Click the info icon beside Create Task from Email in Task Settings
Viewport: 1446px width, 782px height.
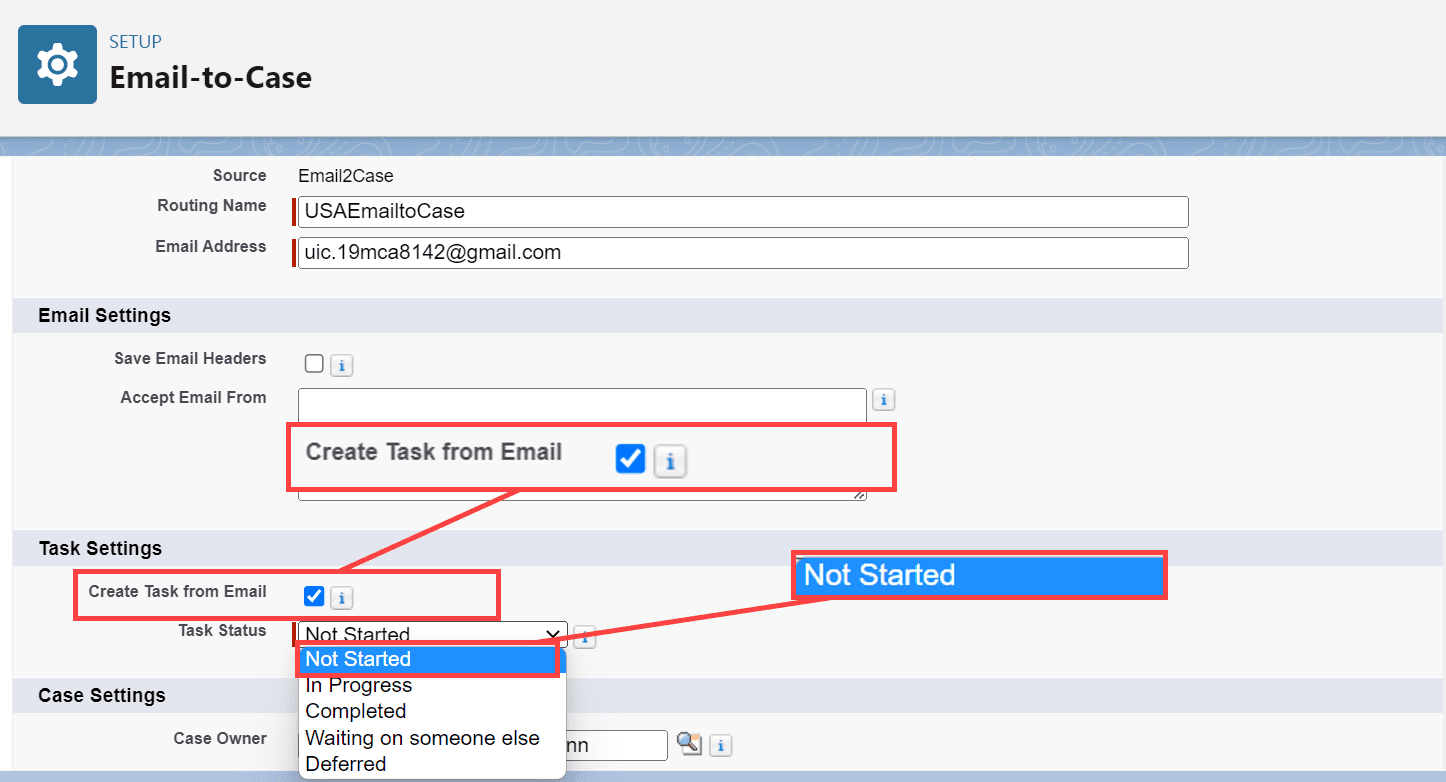pos(341,597)
